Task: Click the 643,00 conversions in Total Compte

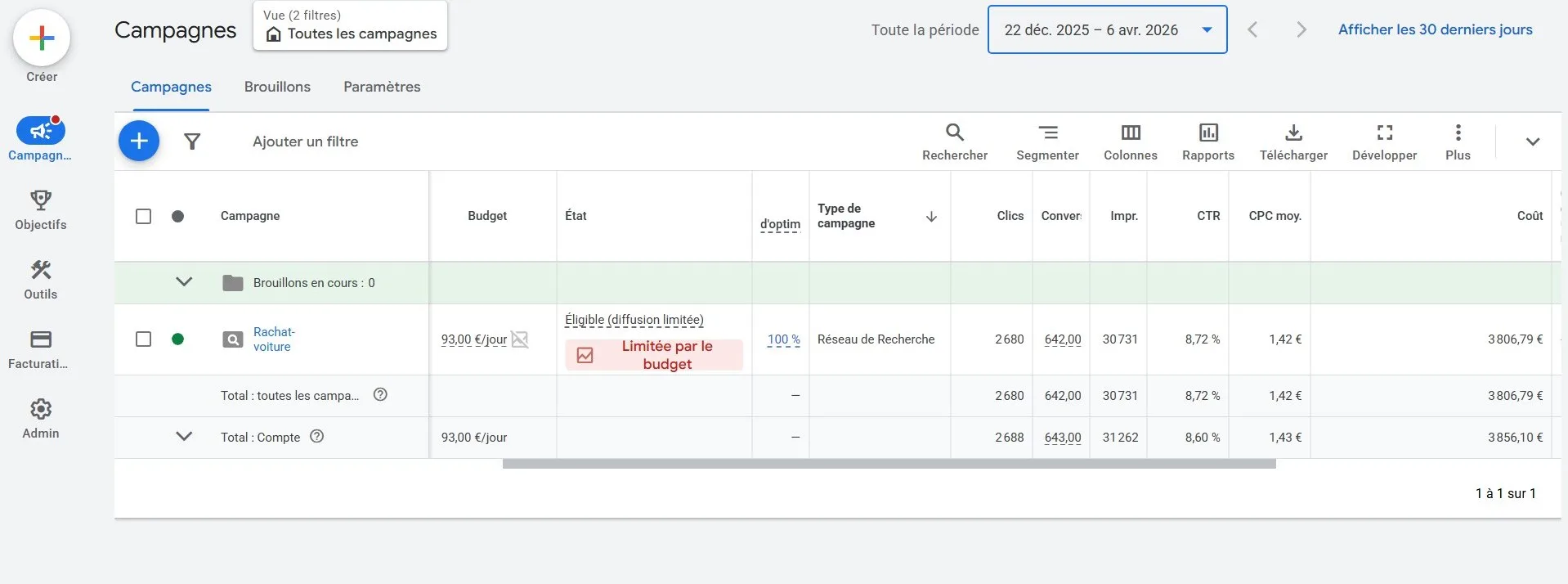Action: [x=1063, y=437]
